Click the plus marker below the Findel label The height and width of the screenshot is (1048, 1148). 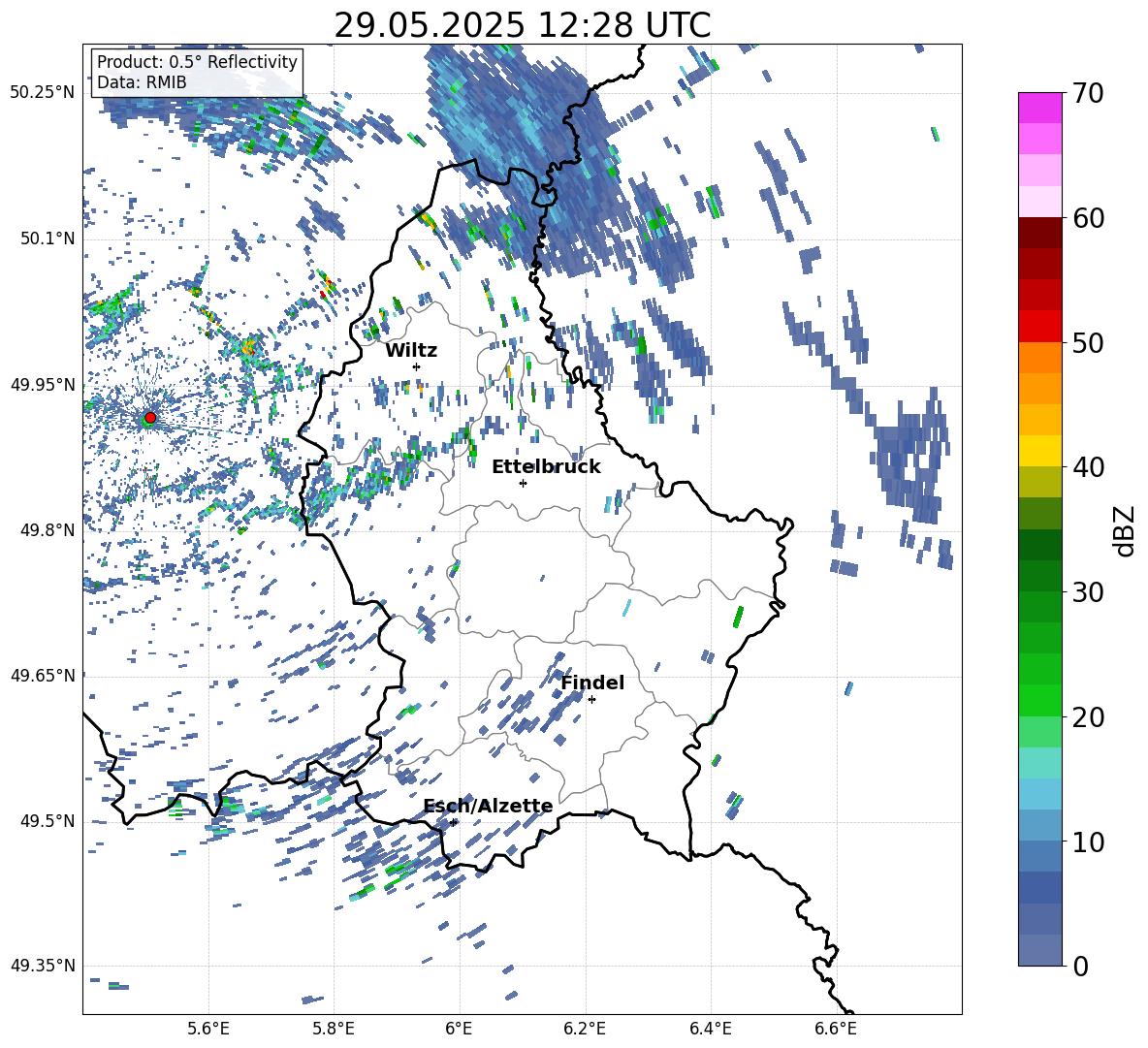point(591,700)
